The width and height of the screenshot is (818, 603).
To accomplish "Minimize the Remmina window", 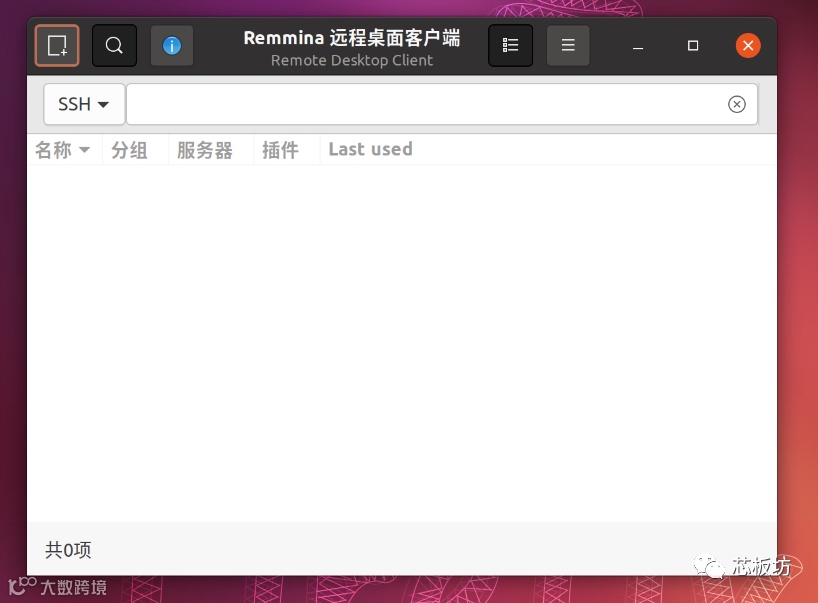I will [x=637, y=46].
